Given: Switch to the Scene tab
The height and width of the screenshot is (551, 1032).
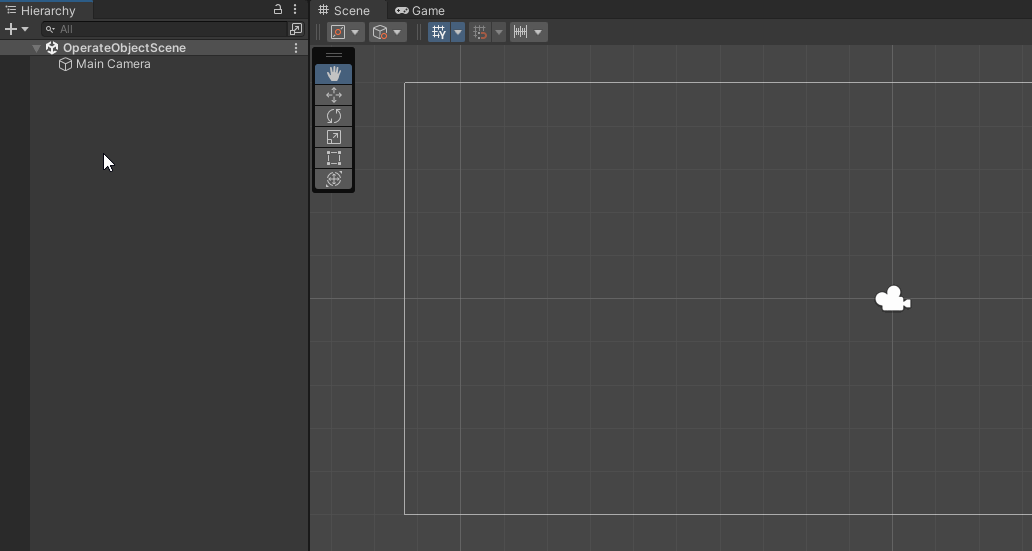Looking at the screenshot, I should pyautogui.click(x=344, y=11).
